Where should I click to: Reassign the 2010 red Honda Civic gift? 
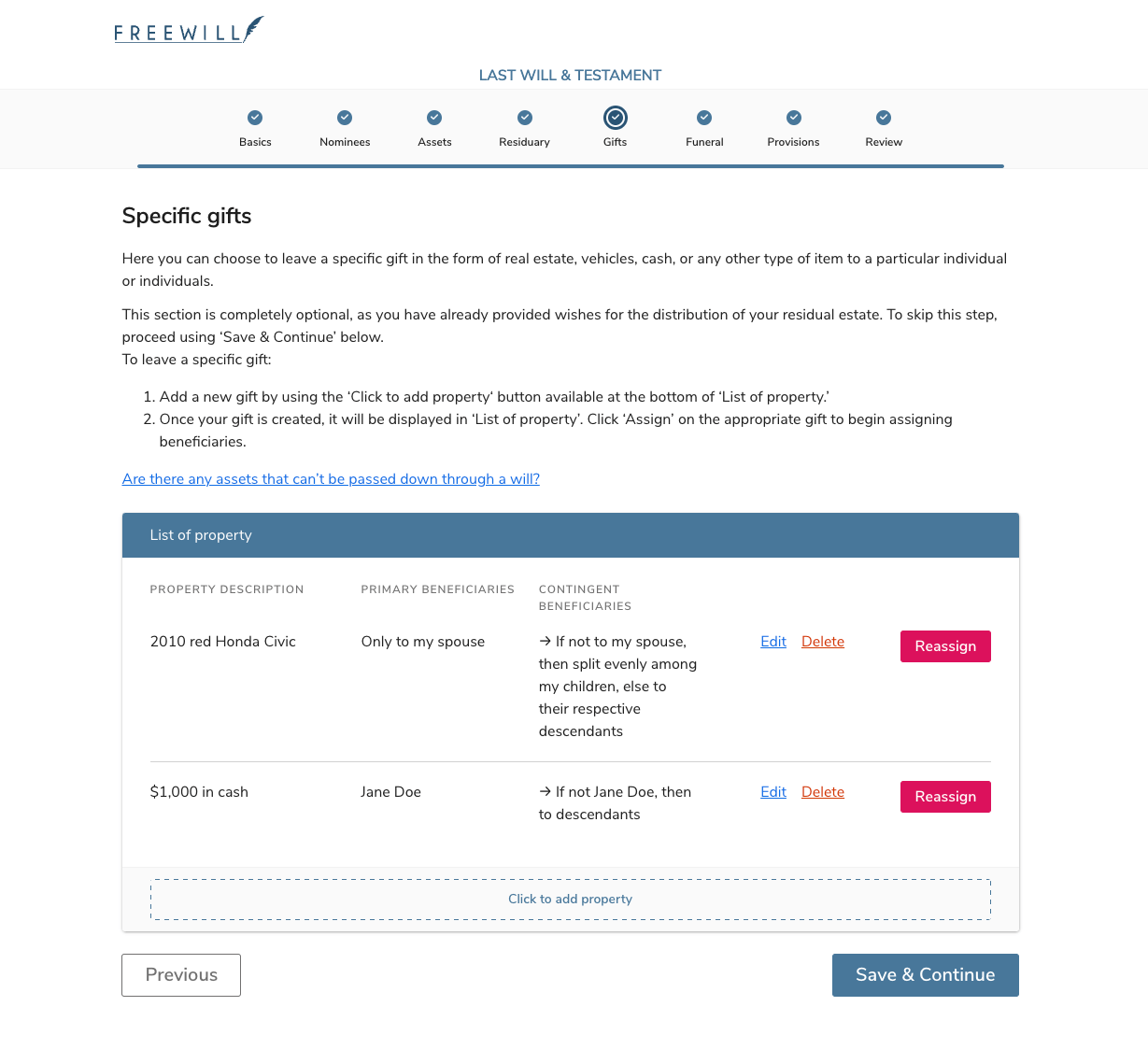tap(945, 645)
